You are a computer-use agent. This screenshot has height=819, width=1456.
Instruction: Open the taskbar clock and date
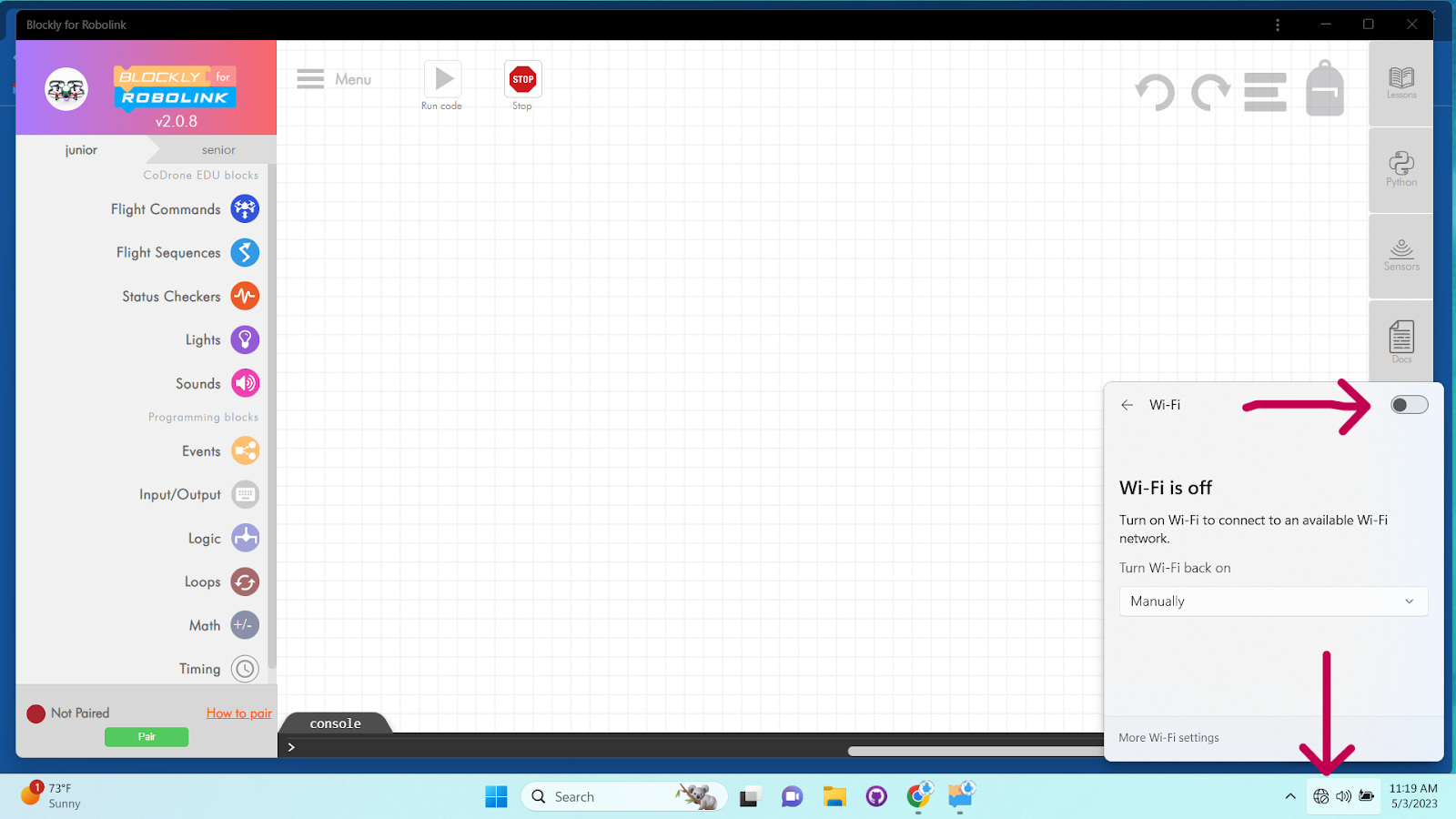coord(1413,796)
